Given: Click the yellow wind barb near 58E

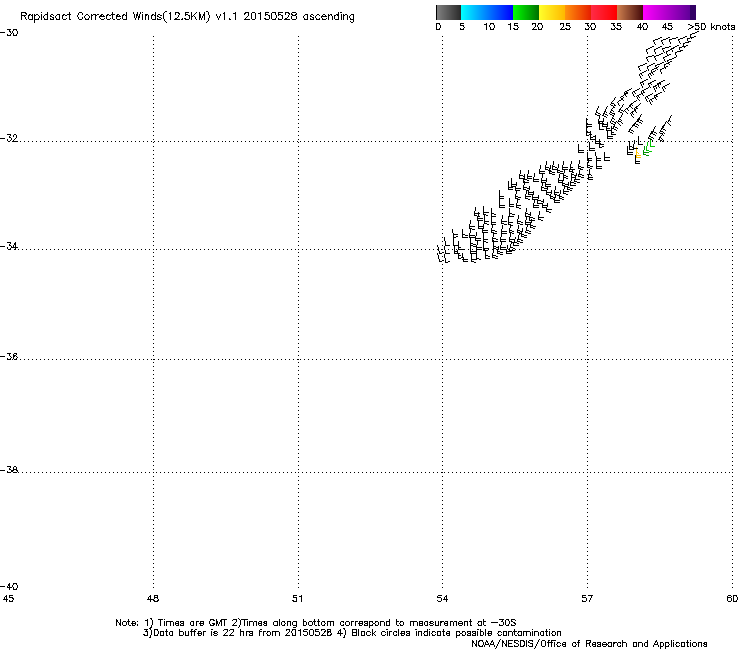Looking at the screenshot, I should pos(638,153).
